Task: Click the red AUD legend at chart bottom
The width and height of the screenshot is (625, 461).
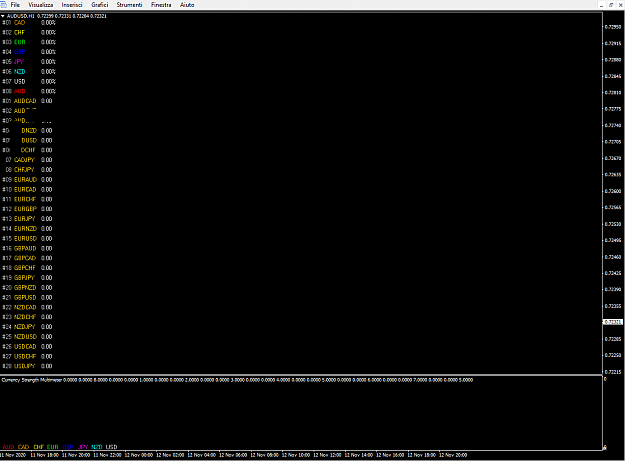Action: 8,447
